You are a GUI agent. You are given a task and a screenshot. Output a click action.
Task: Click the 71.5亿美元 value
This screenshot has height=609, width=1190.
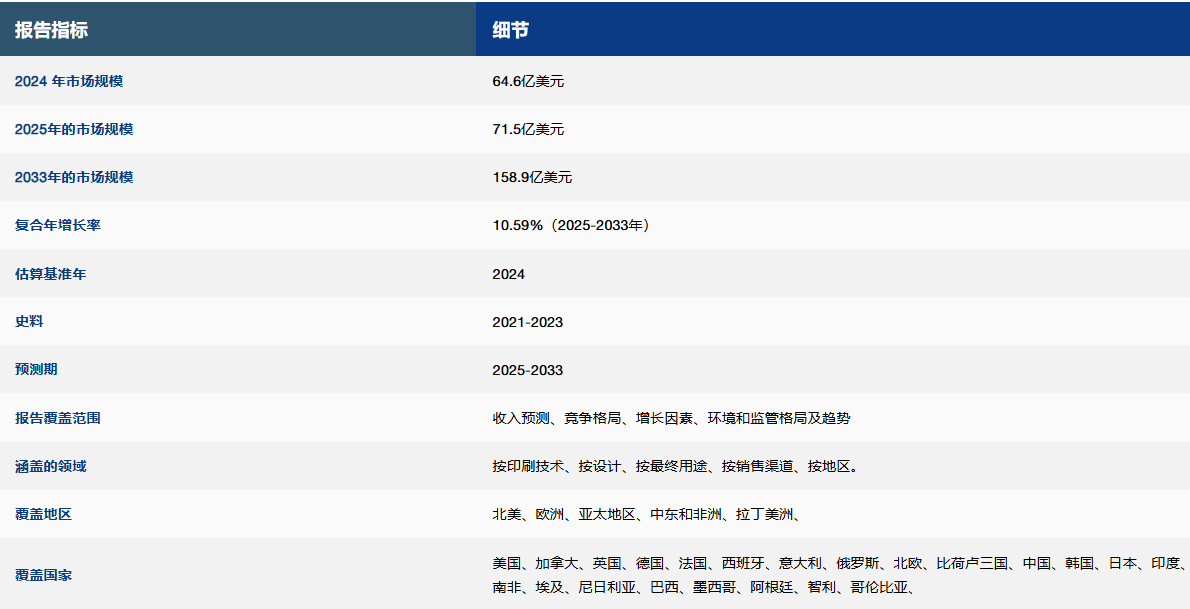pyautogui.click(x=528, y=129)
